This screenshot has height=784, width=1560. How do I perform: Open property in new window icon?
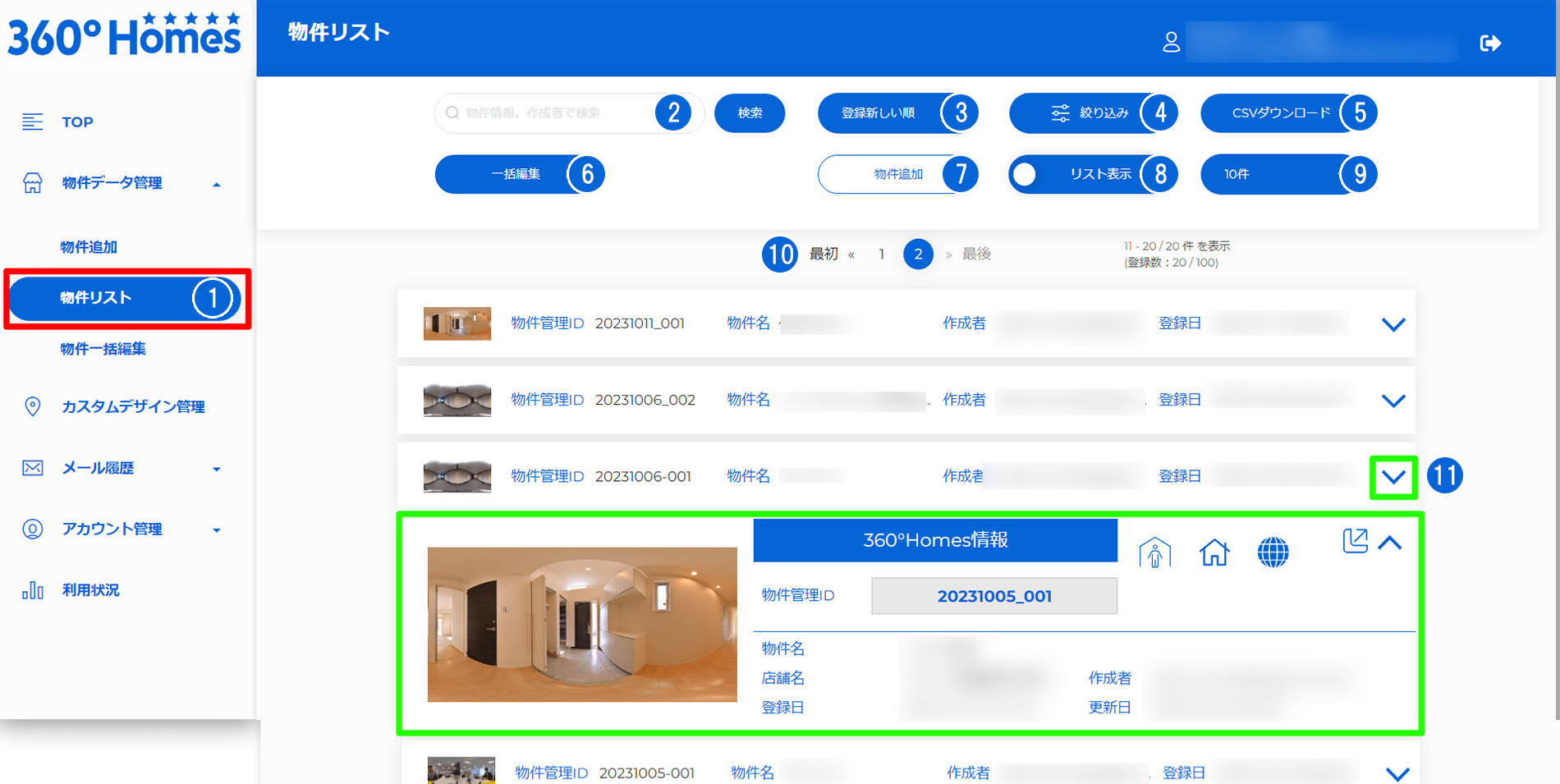point(1354,541)
